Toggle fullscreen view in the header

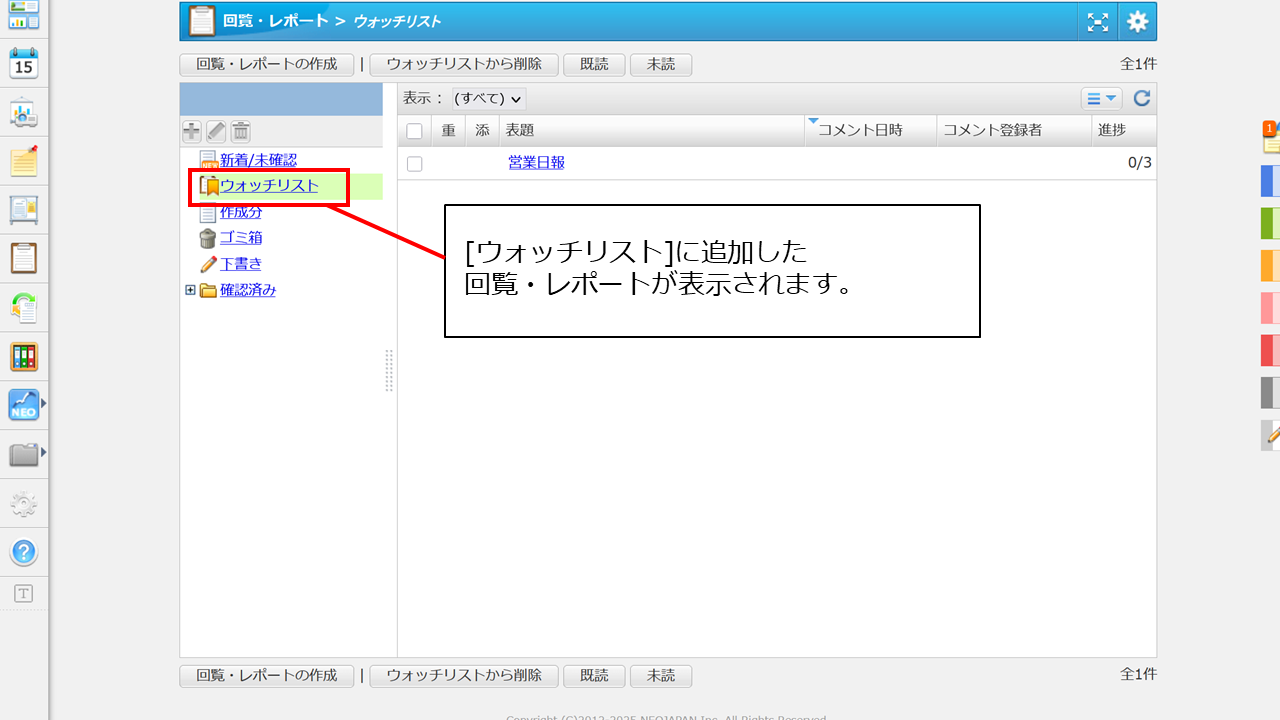1097,22
